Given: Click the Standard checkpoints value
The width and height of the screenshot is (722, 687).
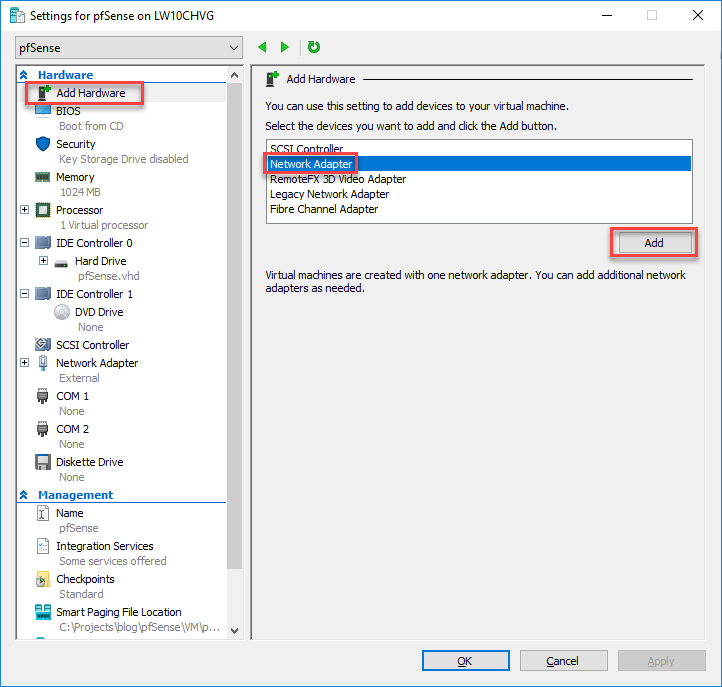Looking at the screenshot, I should 81,594.
